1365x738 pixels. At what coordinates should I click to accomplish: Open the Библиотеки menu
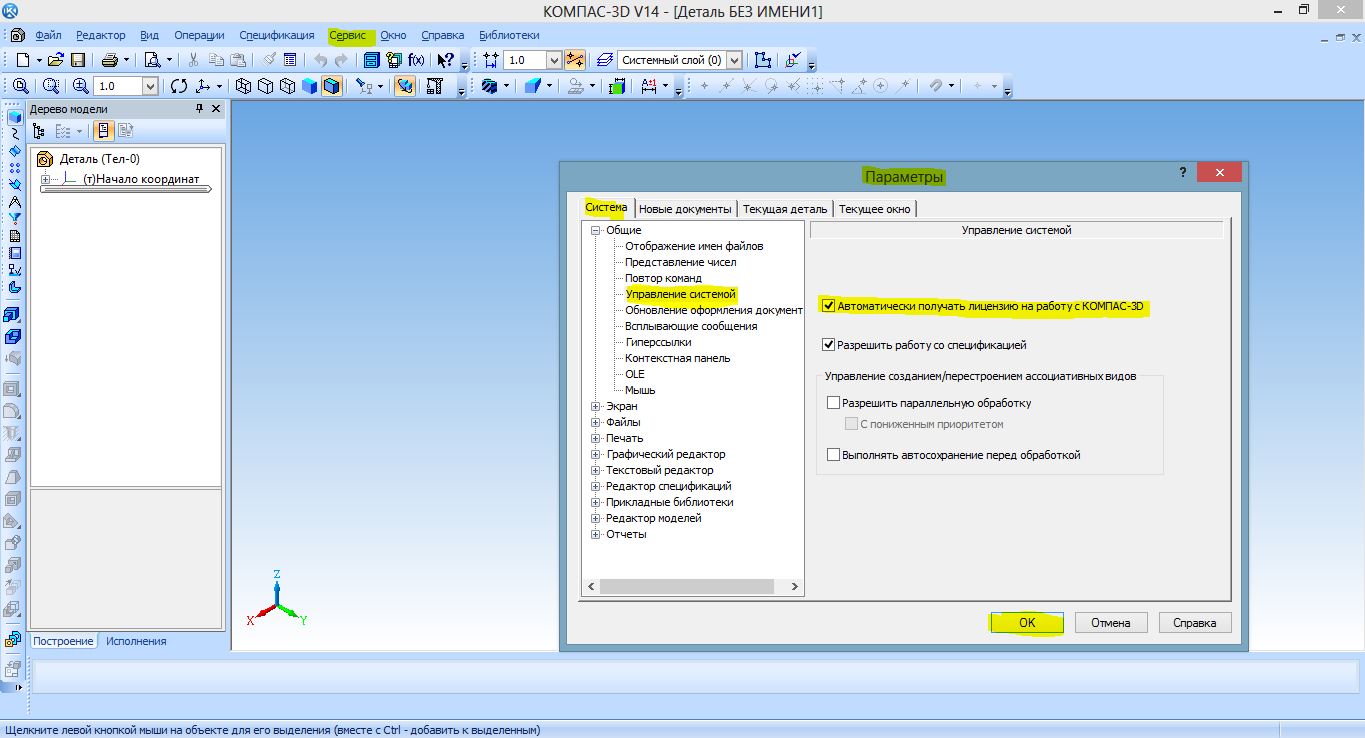click(x=509, y=35)
